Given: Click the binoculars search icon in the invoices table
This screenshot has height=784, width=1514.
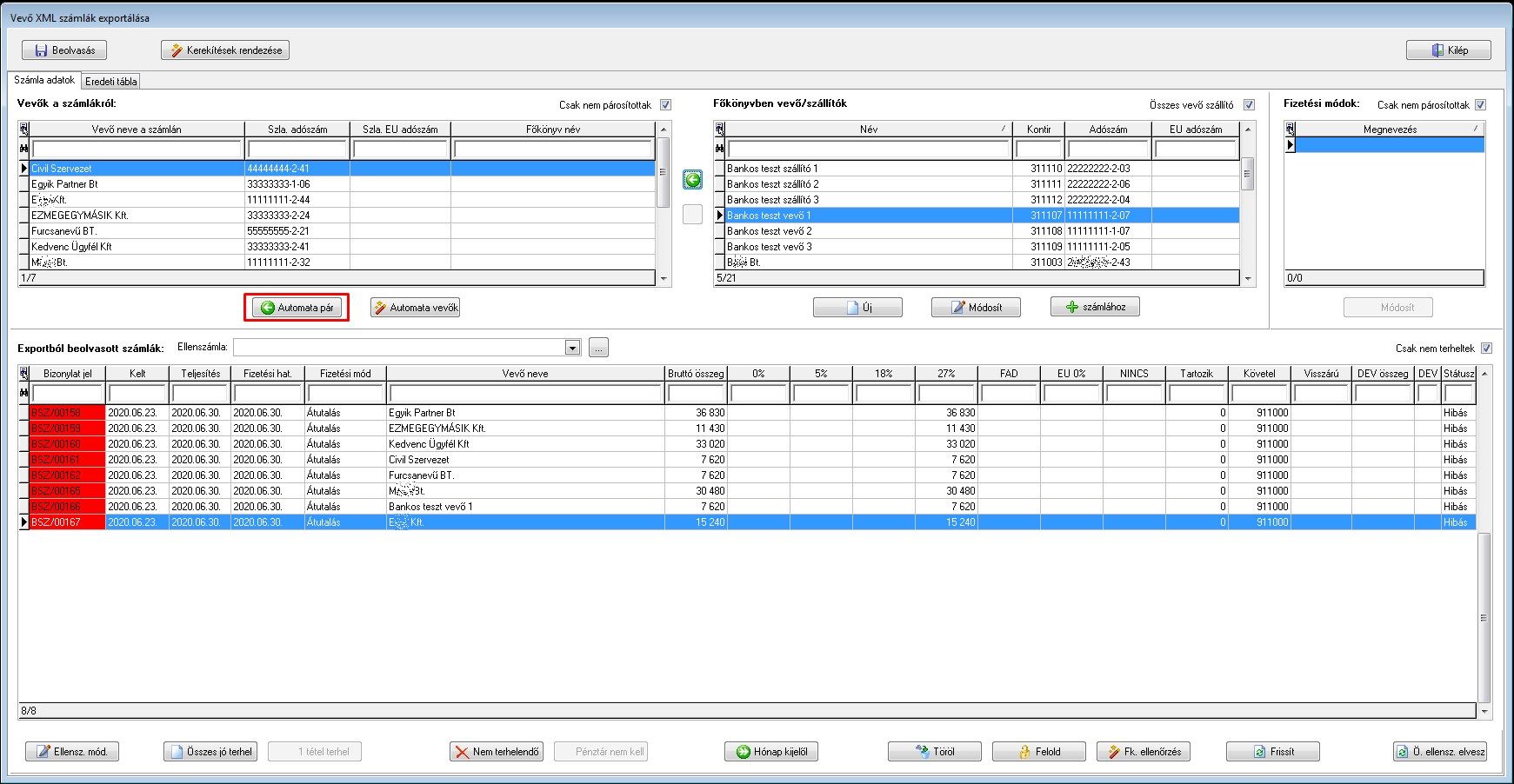Looking at the screenshot, I should (24, 393).
